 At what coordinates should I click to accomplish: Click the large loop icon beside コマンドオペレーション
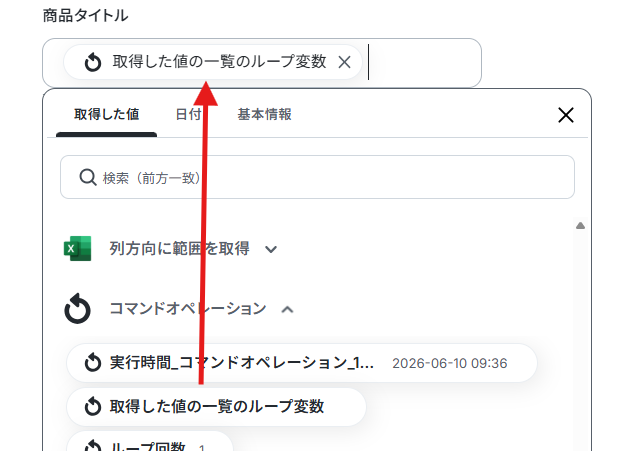click(78, 309)
